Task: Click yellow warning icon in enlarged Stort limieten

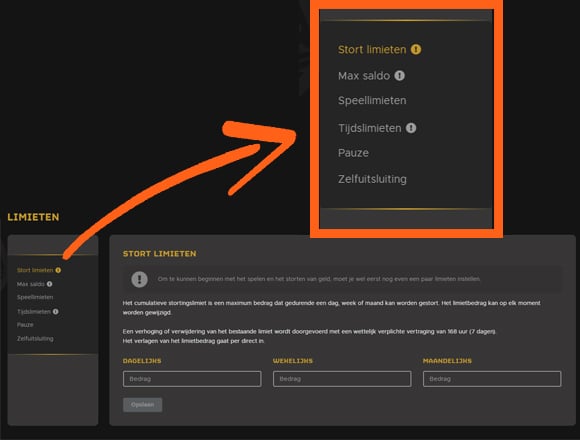Action: coord(416,49)
